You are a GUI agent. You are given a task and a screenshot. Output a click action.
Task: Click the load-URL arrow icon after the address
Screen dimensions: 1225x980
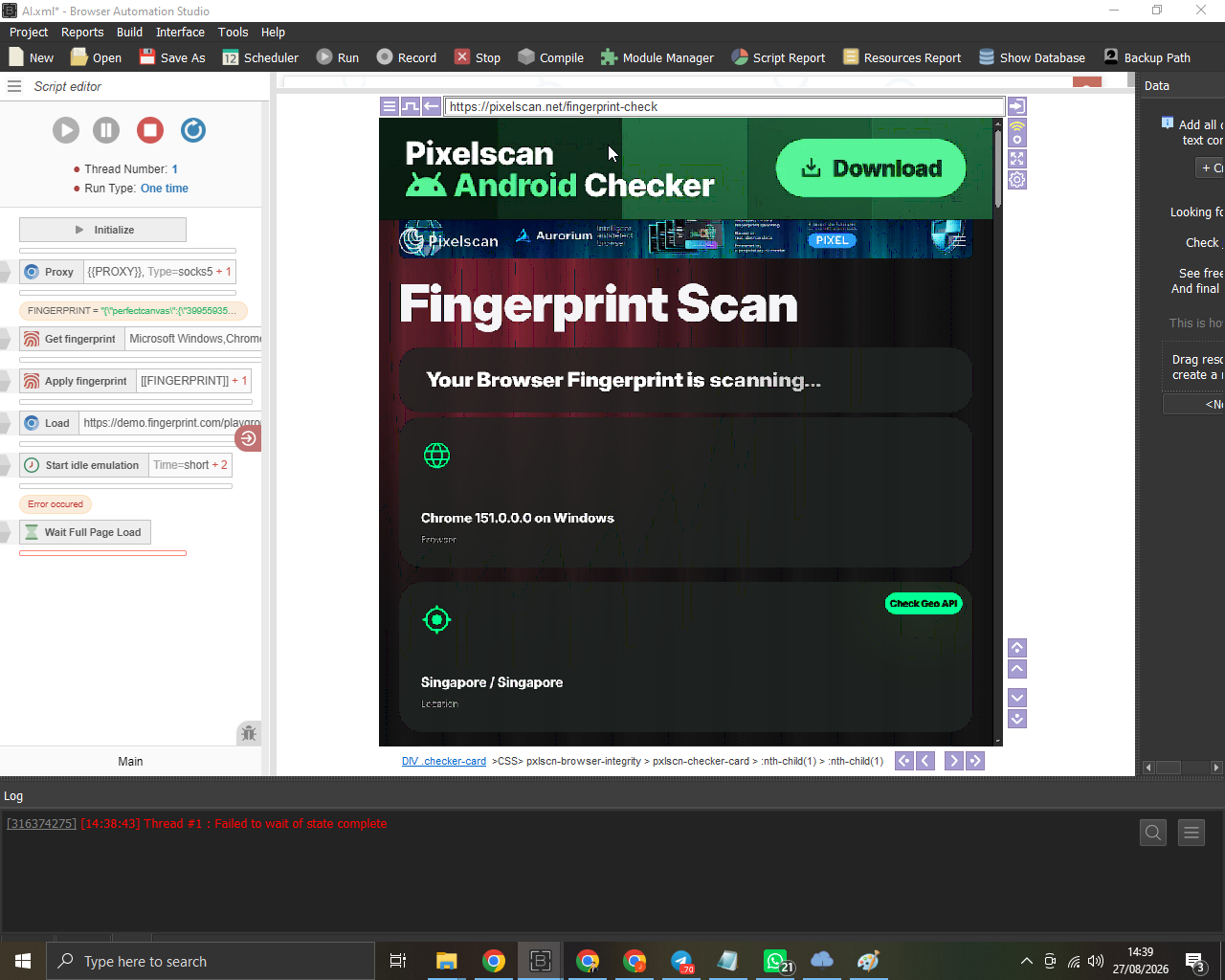1017,106
